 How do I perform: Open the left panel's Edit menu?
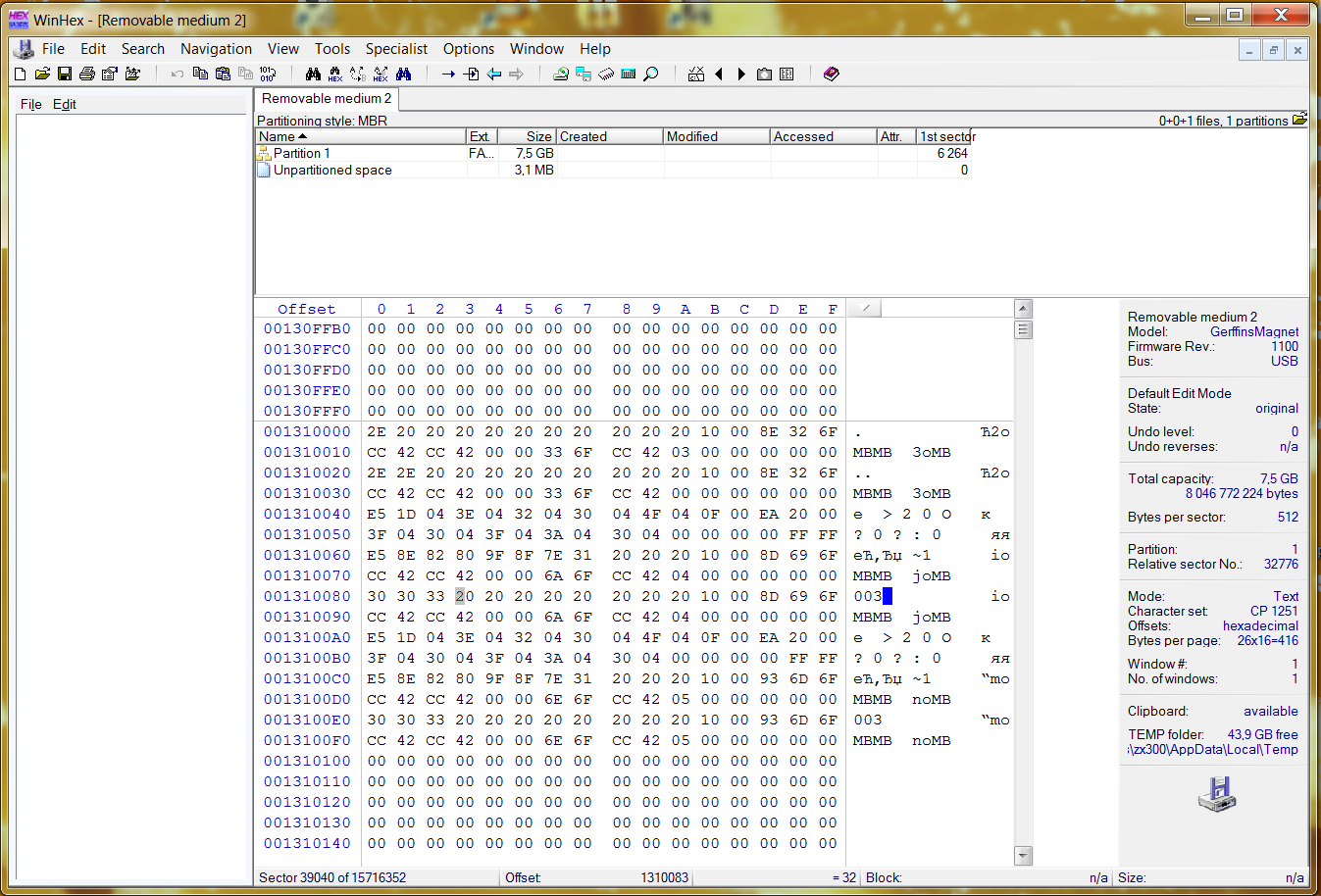(x=65, y=104)
